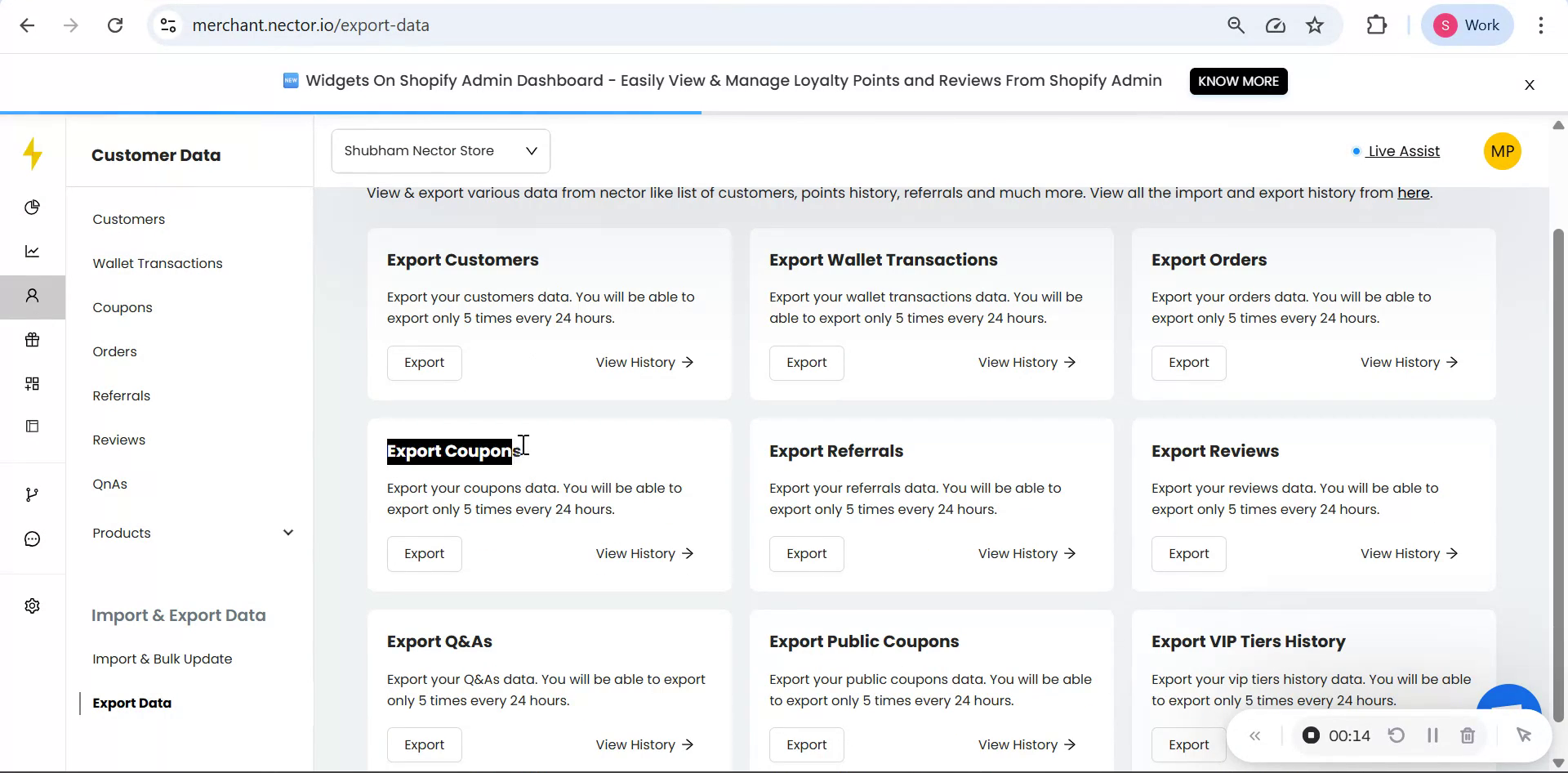Click the chat bubble icon in sidebar
This screenshot has height=773, width=1568.
33,539
